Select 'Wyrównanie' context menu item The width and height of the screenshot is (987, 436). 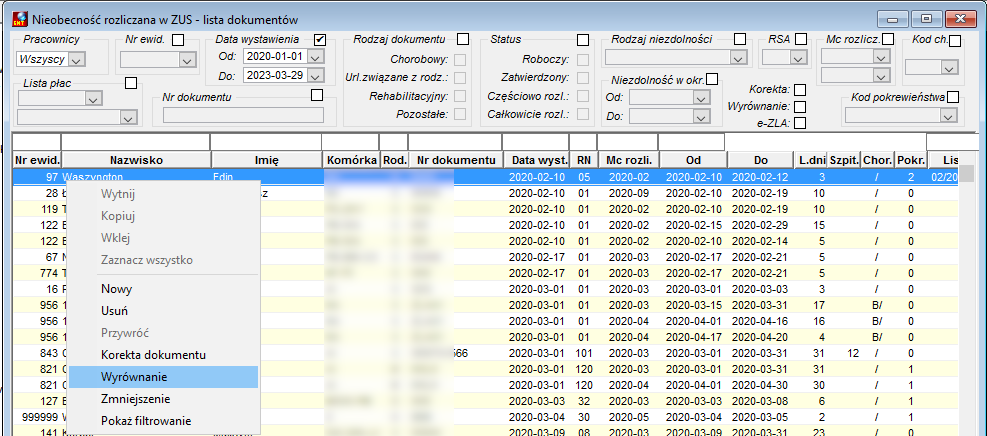162,377
